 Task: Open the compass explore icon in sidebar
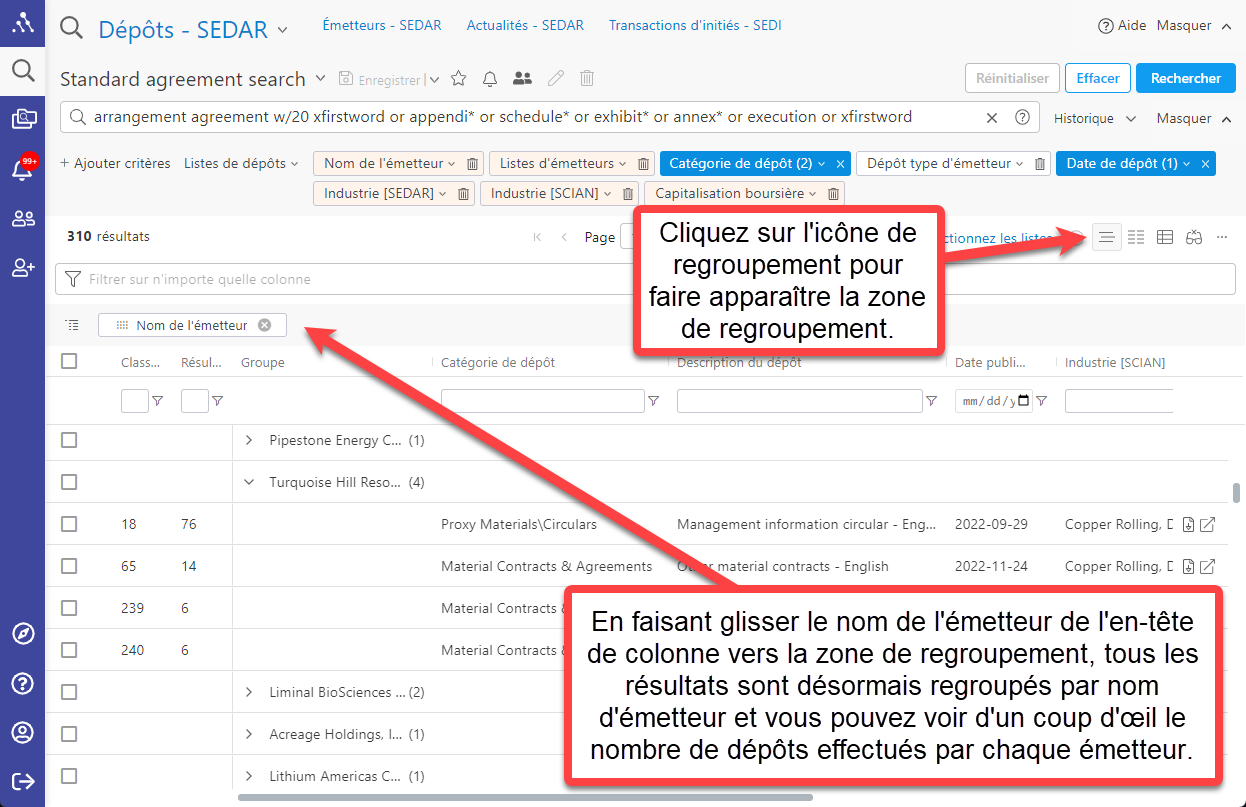click(x=22, y=634)
